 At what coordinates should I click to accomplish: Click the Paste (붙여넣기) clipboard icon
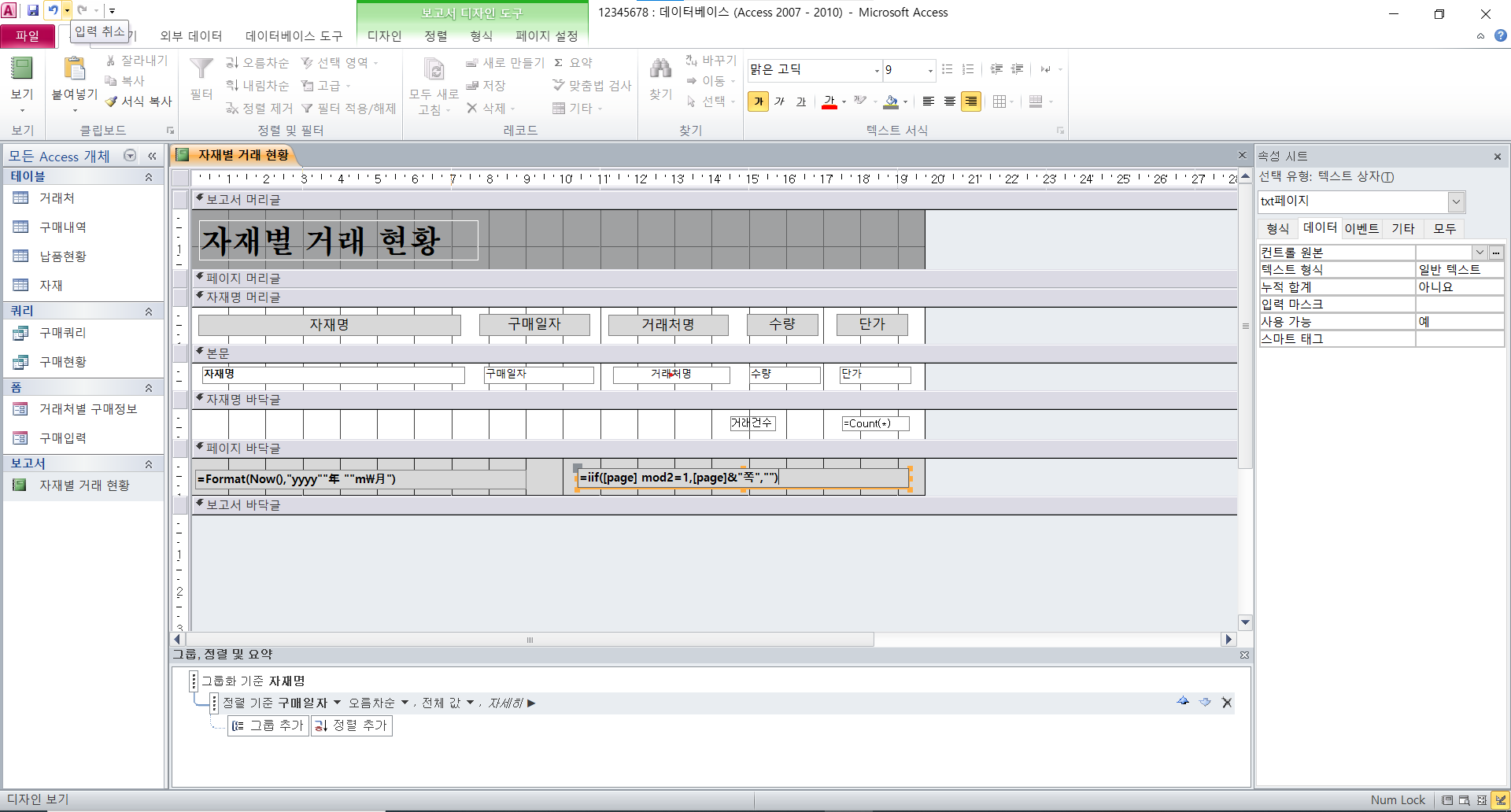tap(75, 70)
